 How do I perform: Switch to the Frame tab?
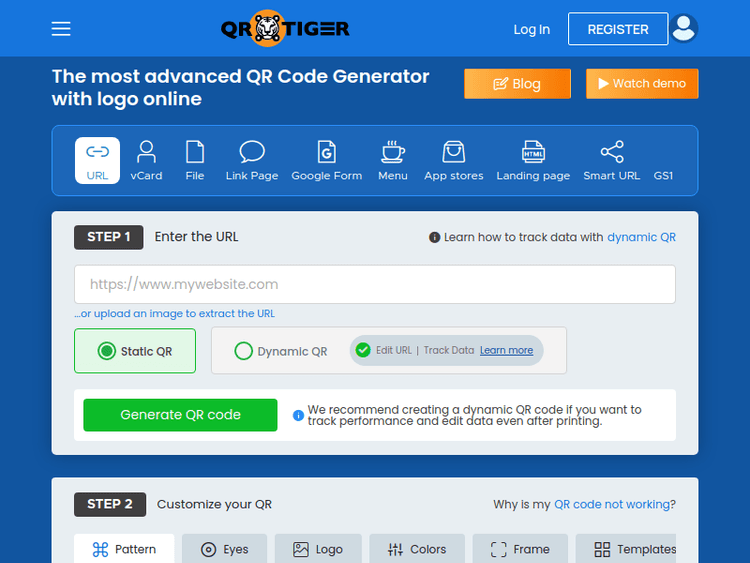coord(520,549)
